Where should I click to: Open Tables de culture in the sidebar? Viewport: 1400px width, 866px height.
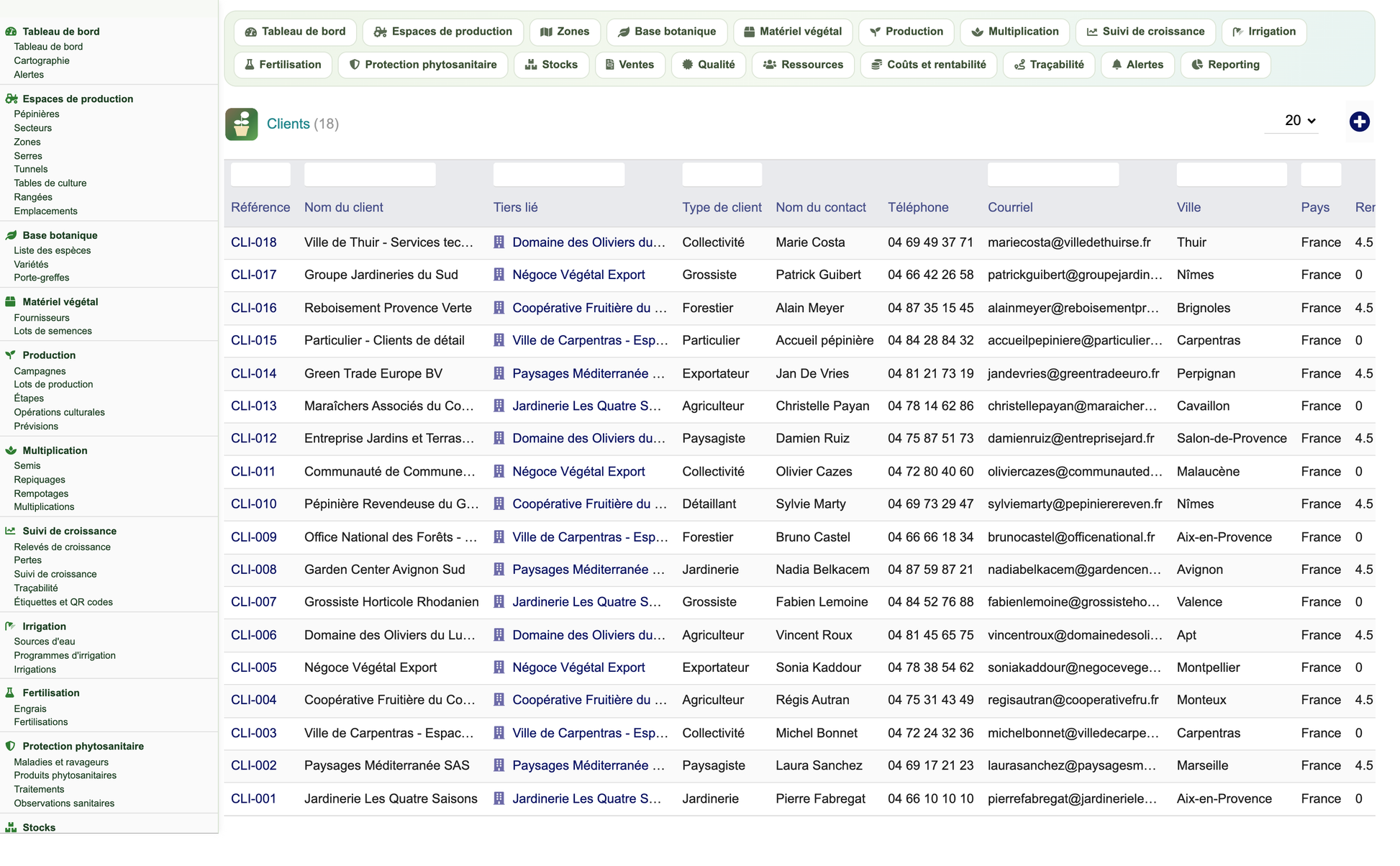tap(50, 183)
